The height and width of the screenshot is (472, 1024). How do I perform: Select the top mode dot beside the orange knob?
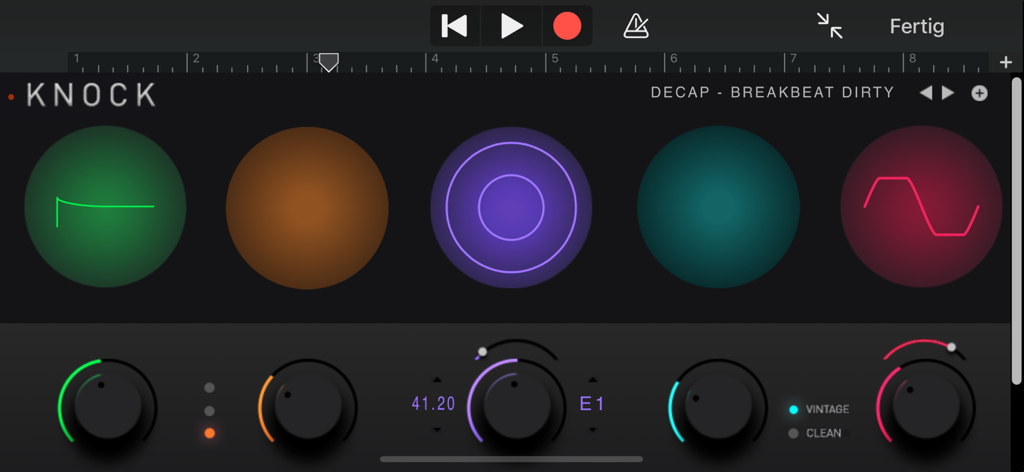coord(209,388)
